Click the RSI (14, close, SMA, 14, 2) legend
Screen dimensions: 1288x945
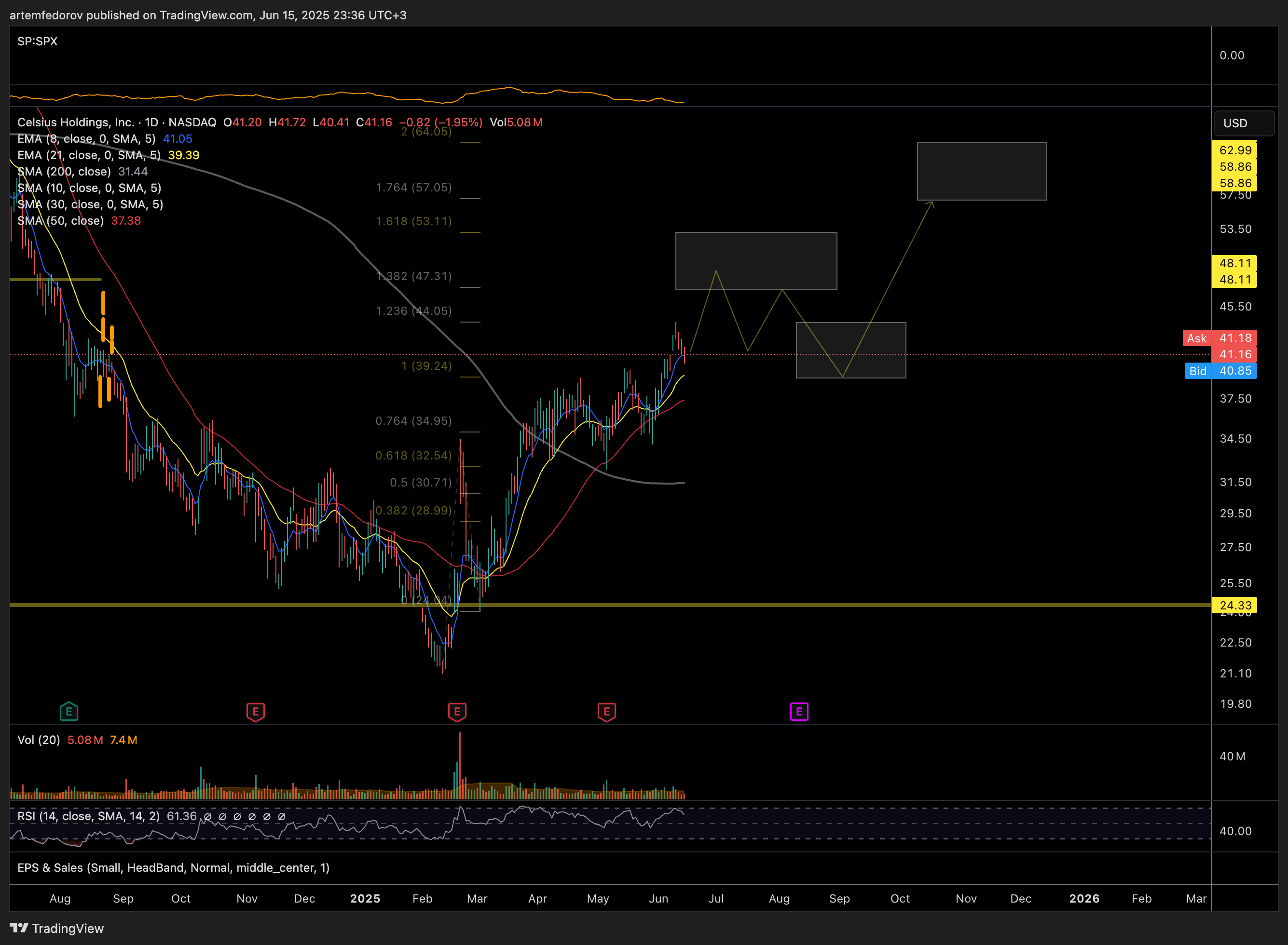89,816
